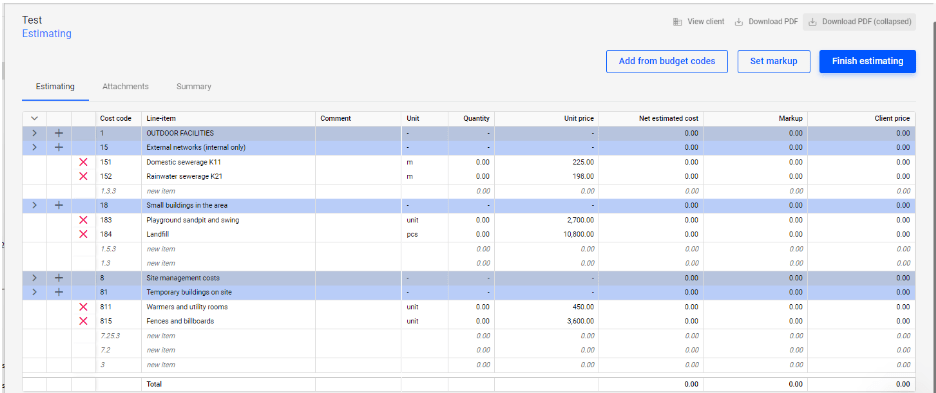Viewport: 936px width, 393px height.
Task: Add item under OUTDOOR FACILITIES with plus
Action: pyautogui.click(x=58, y=133)
